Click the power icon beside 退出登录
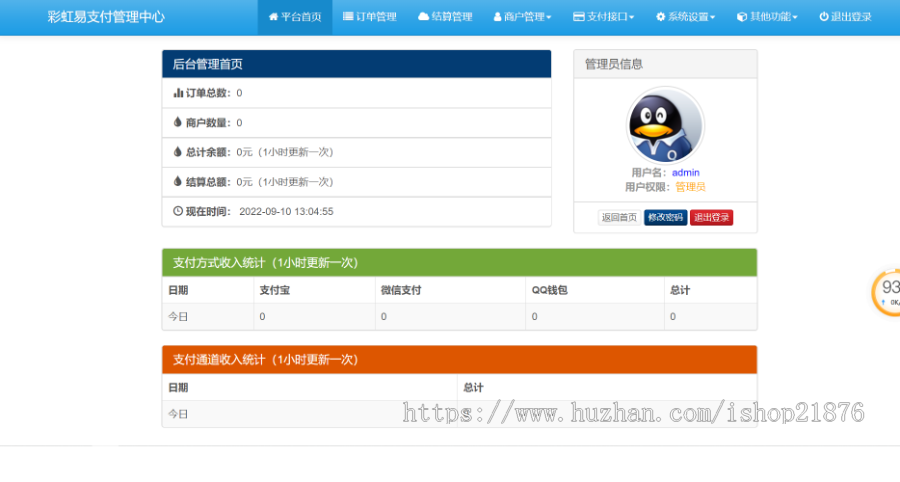This screenshot has height=482, width=900. [824, 17]
